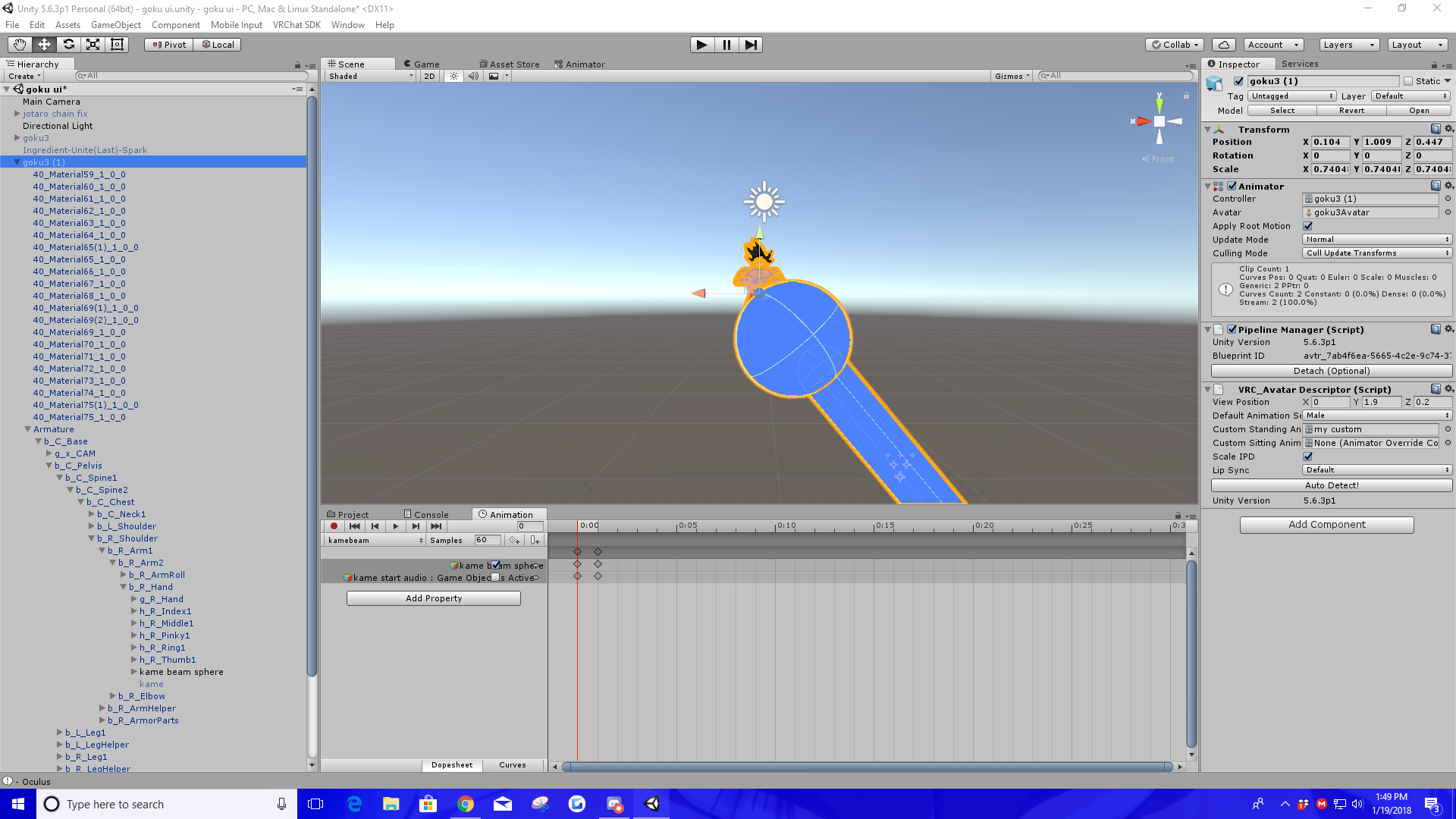Toggle scene audio speaker icon
This screenshot has height=819, width=1456.
[473, 76]
